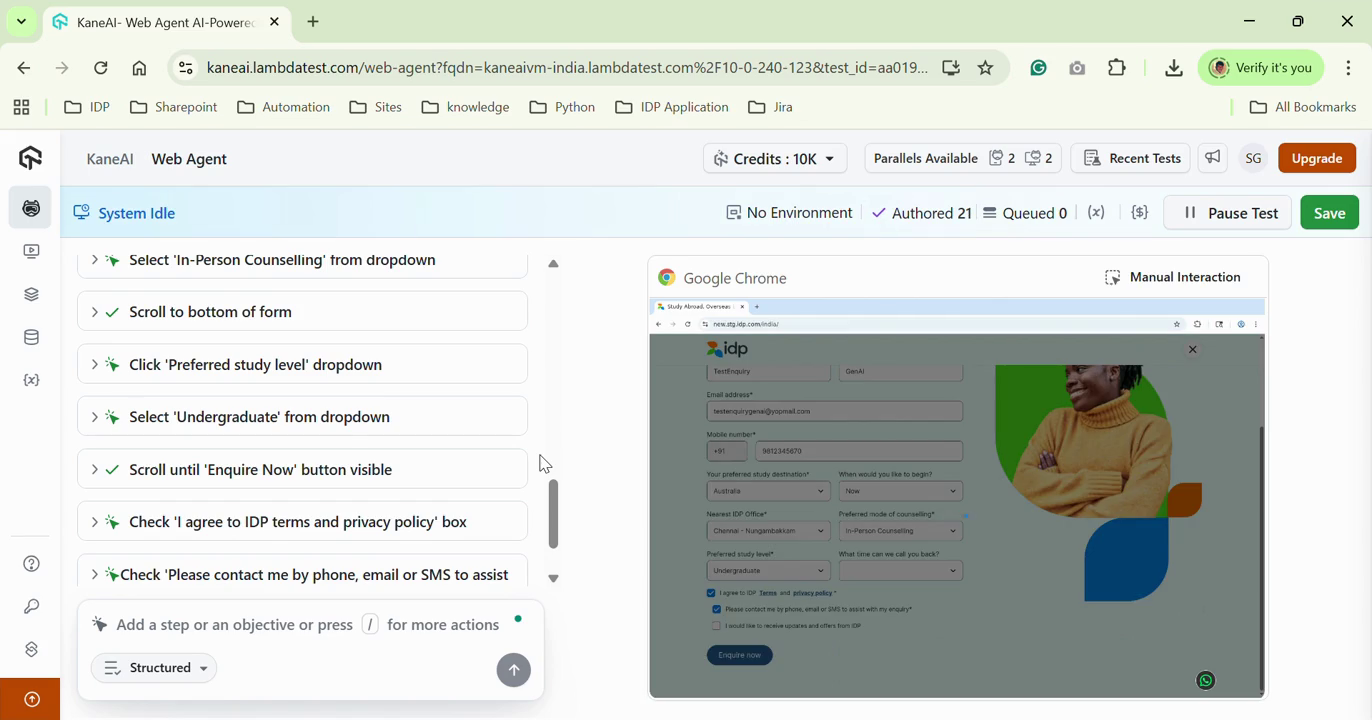Close the enquiry form with the X icon
1372x720 pixels.
[1192, 350]
